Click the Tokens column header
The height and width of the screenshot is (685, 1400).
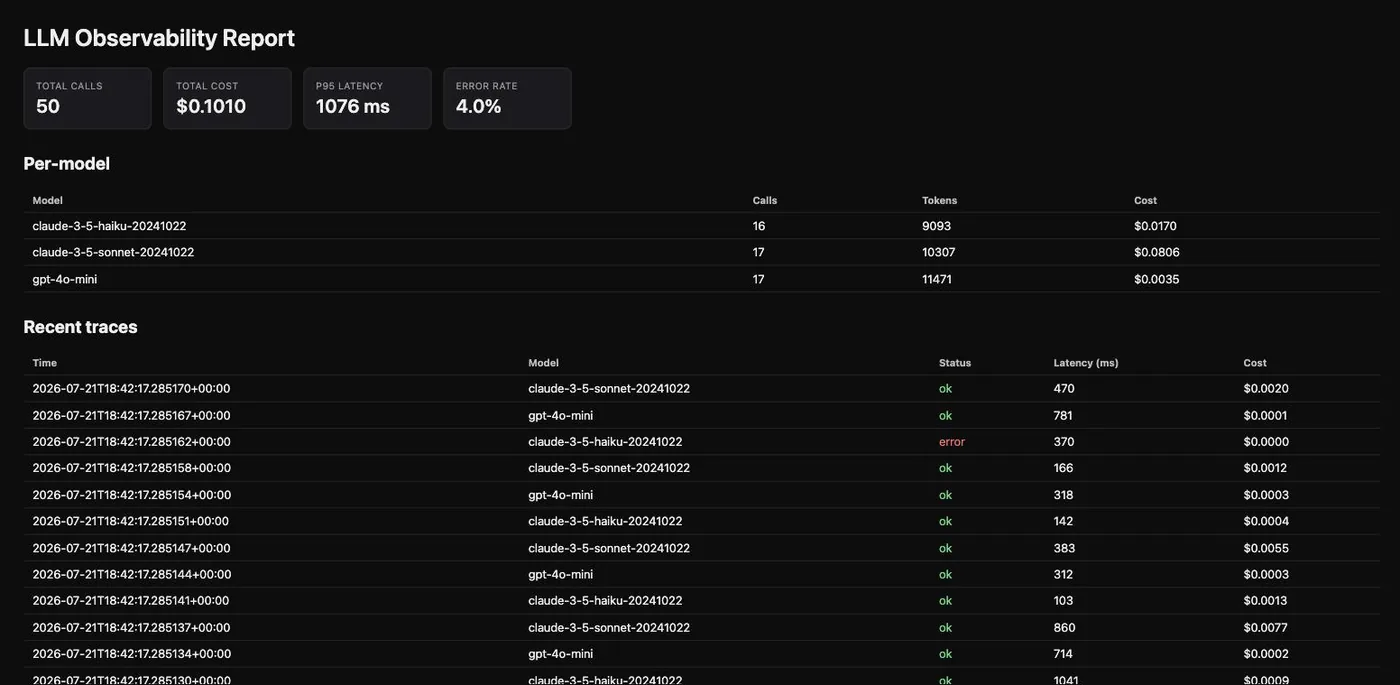[x=939, y=200]
